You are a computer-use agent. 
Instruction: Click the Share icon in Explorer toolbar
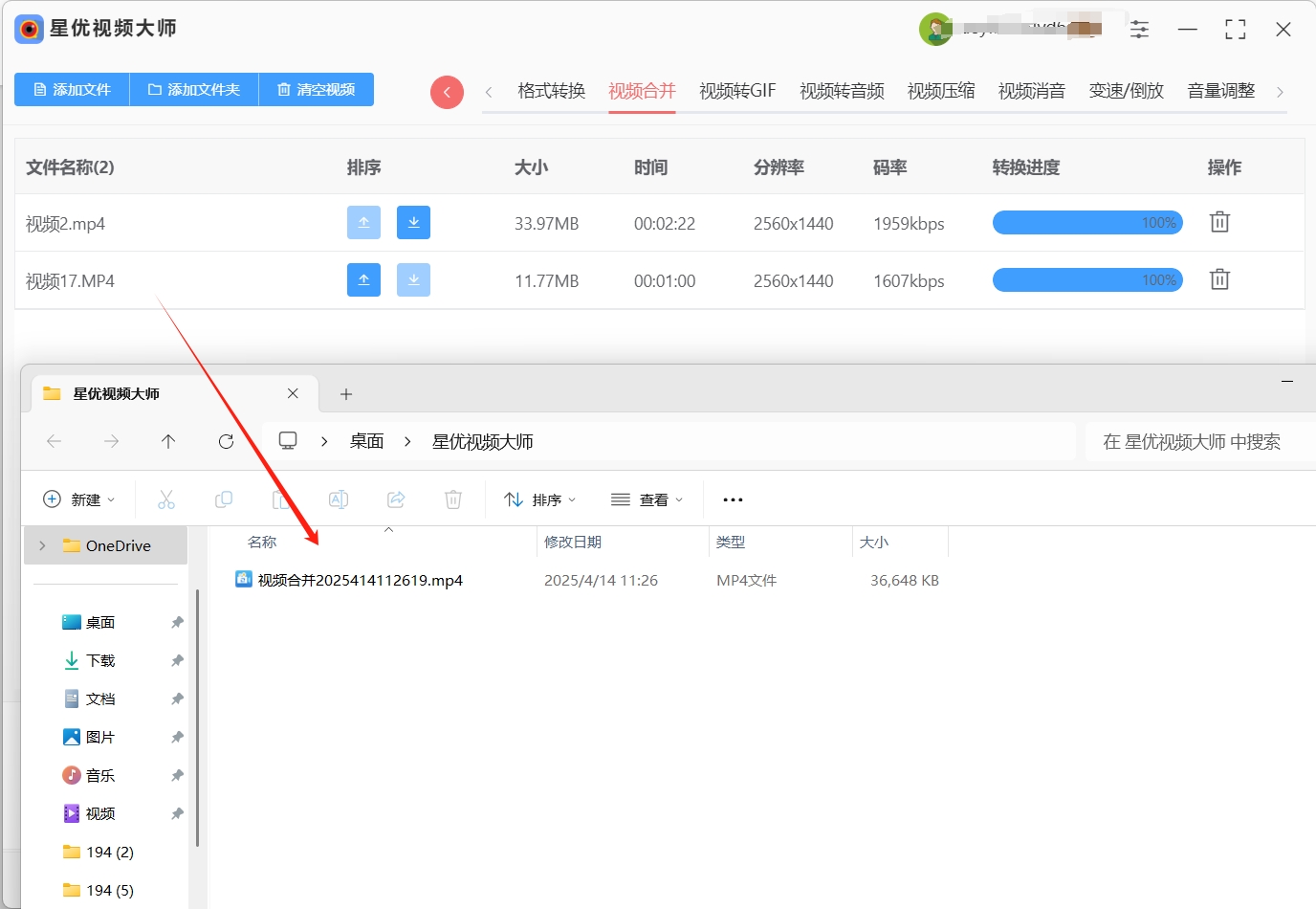[x=396, y=499]
